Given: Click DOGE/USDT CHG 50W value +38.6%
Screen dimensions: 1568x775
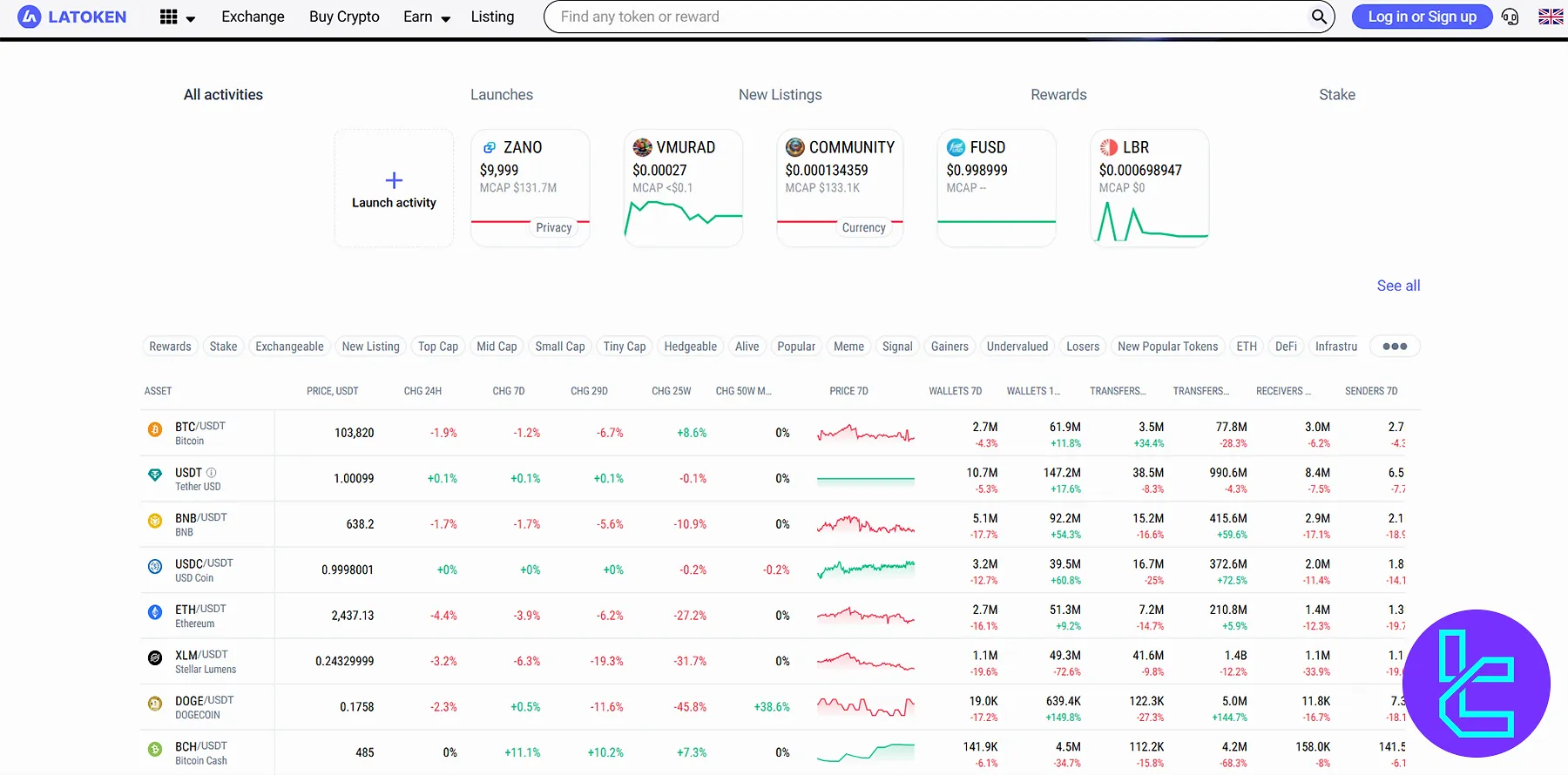Looking at the screenshot, I should [x=772, y=707].
